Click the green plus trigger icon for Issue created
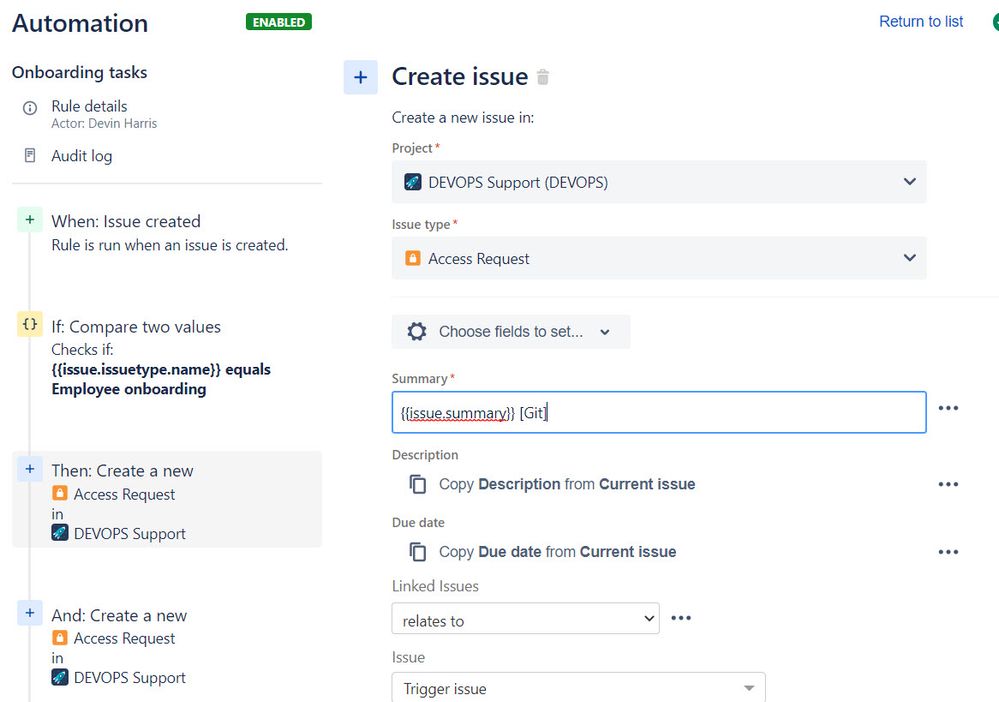 30,221
